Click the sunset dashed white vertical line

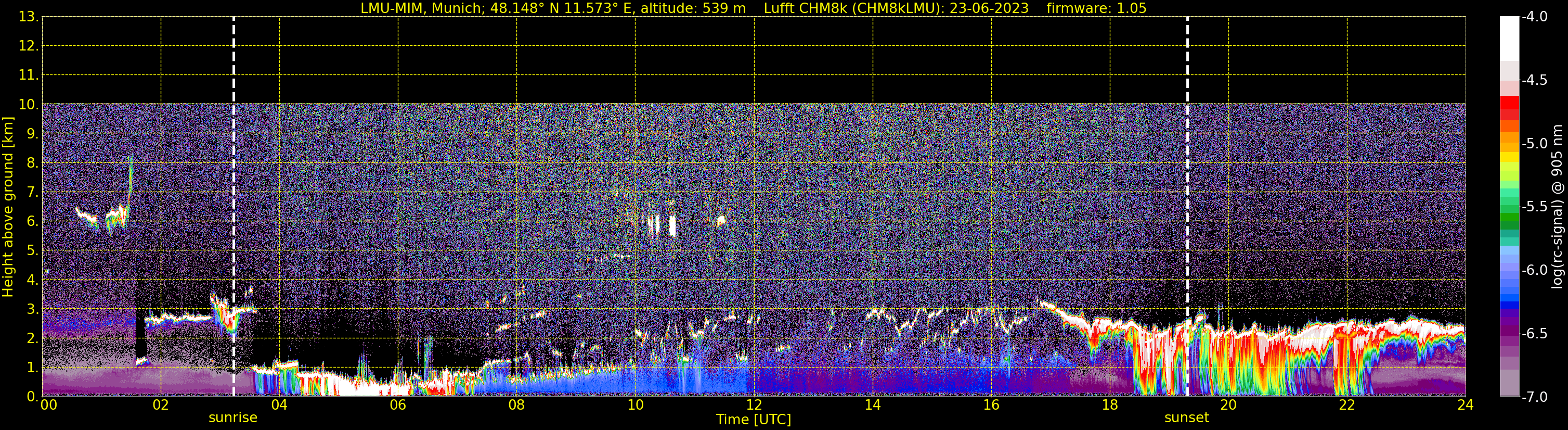pyautogui.click(x=1187, y=207)
